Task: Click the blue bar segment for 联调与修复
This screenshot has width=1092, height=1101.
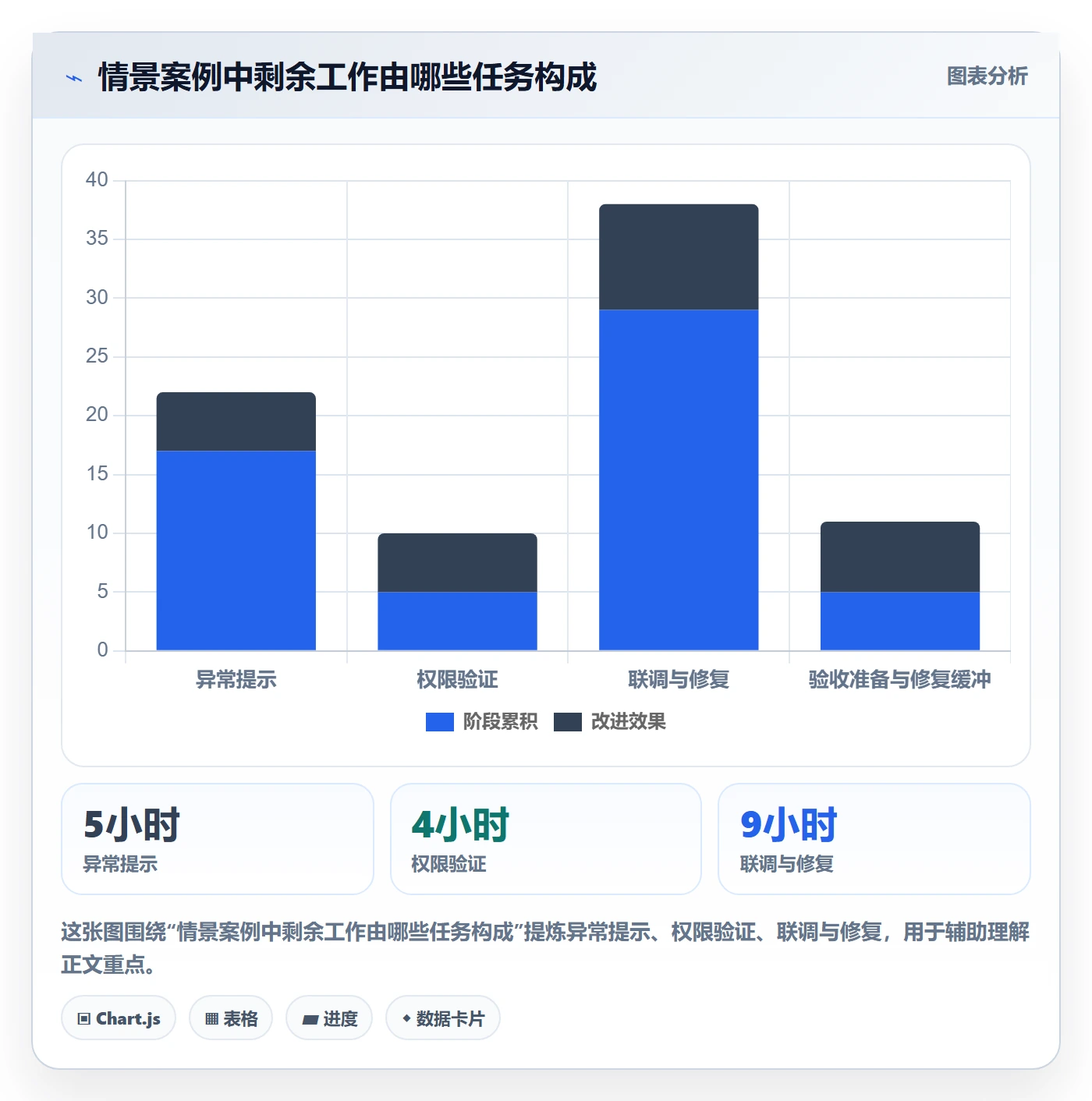Action: pos(679,480)
